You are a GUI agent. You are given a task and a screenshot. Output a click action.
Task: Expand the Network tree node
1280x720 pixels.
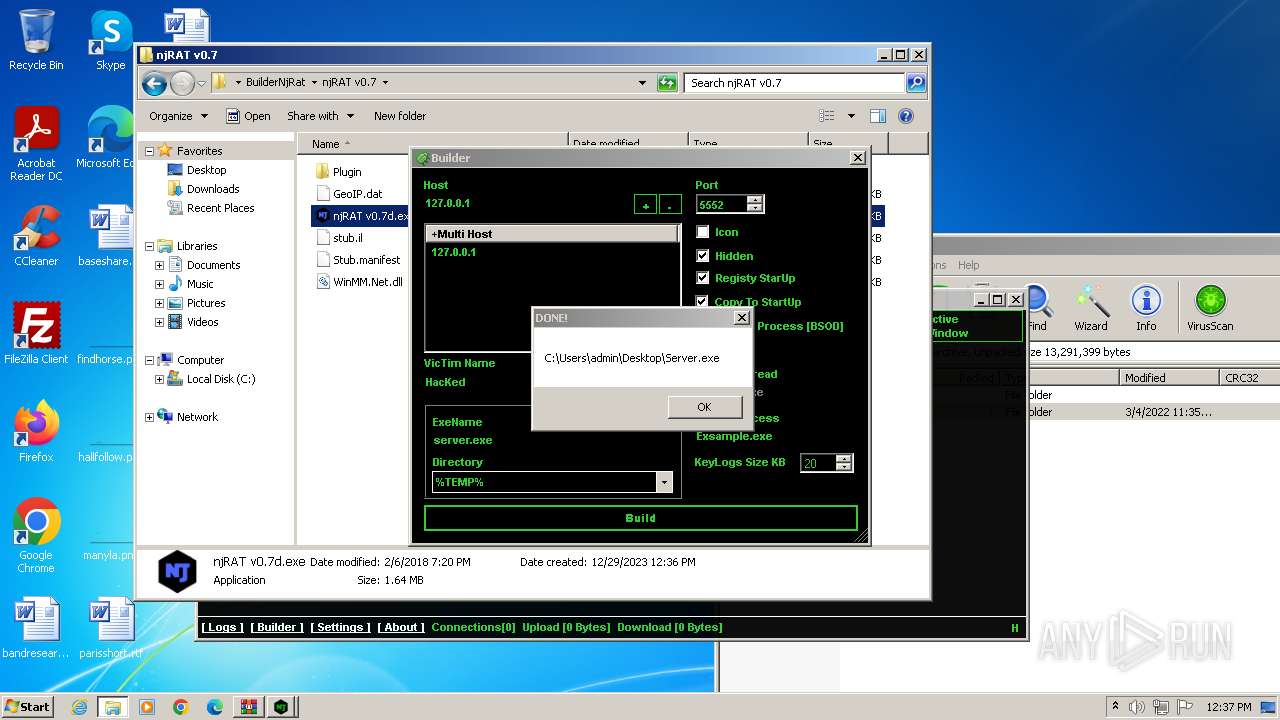click(150, 417)
